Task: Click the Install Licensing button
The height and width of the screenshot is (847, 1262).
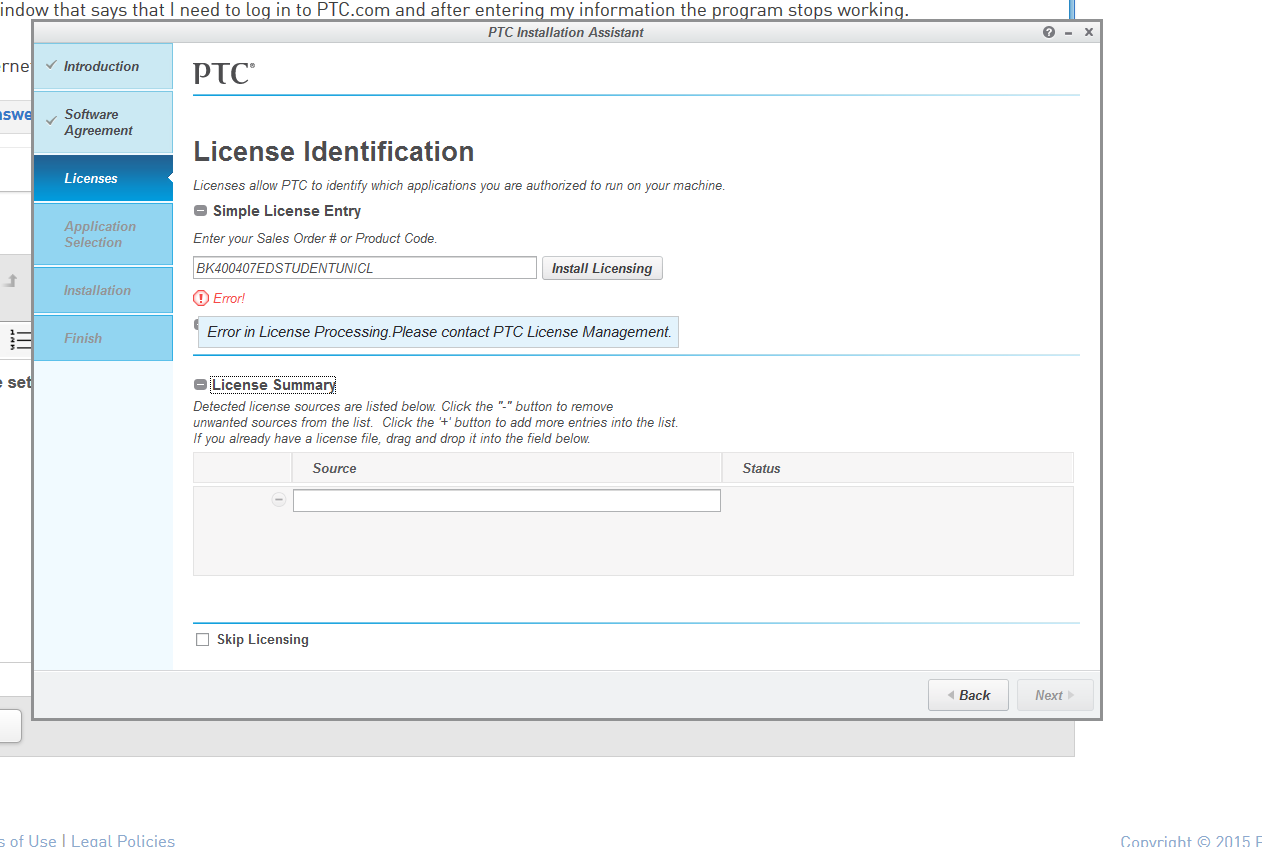Action: tap(602, 268)
